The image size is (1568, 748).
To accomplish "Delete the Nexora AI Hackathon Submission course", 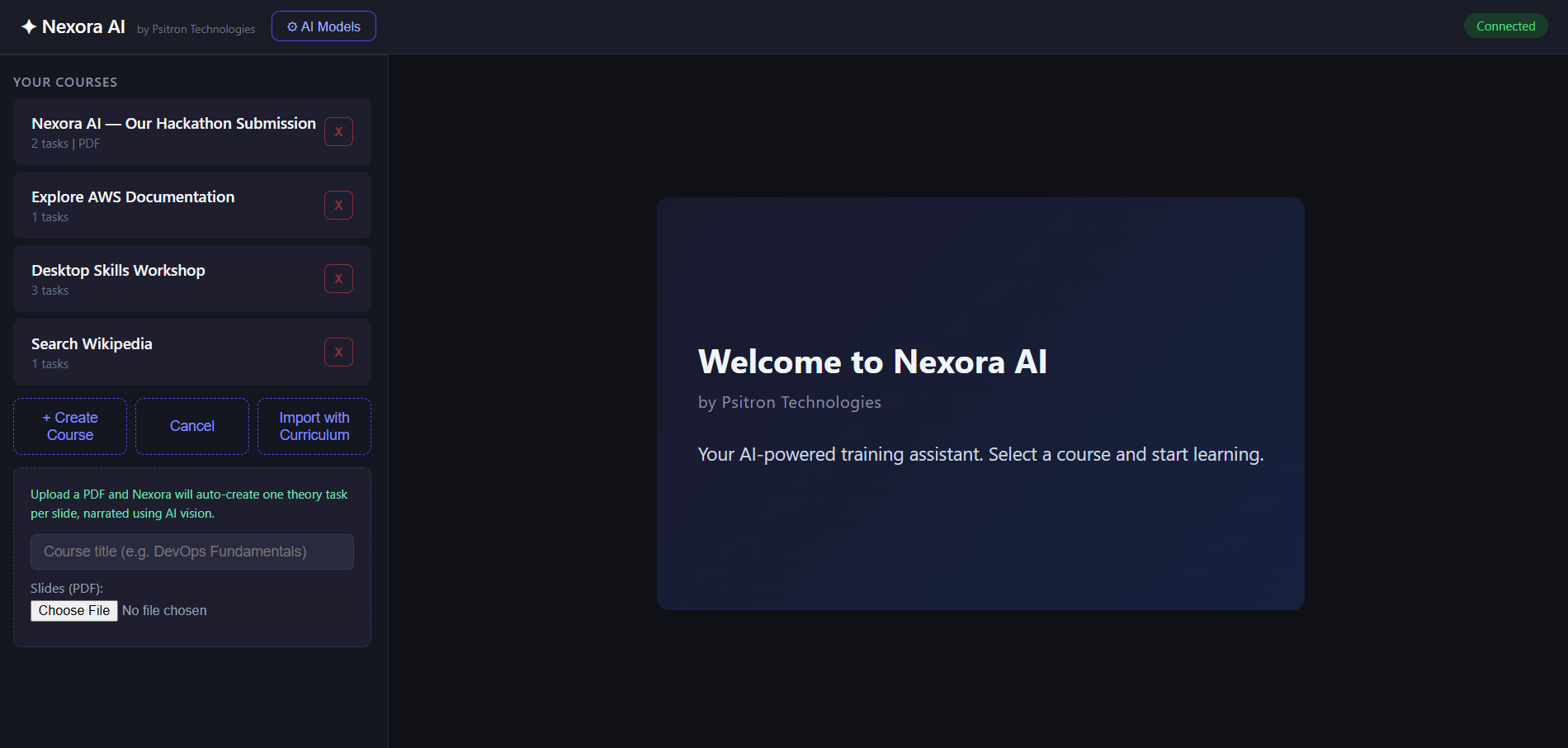I will click(338, 132).
